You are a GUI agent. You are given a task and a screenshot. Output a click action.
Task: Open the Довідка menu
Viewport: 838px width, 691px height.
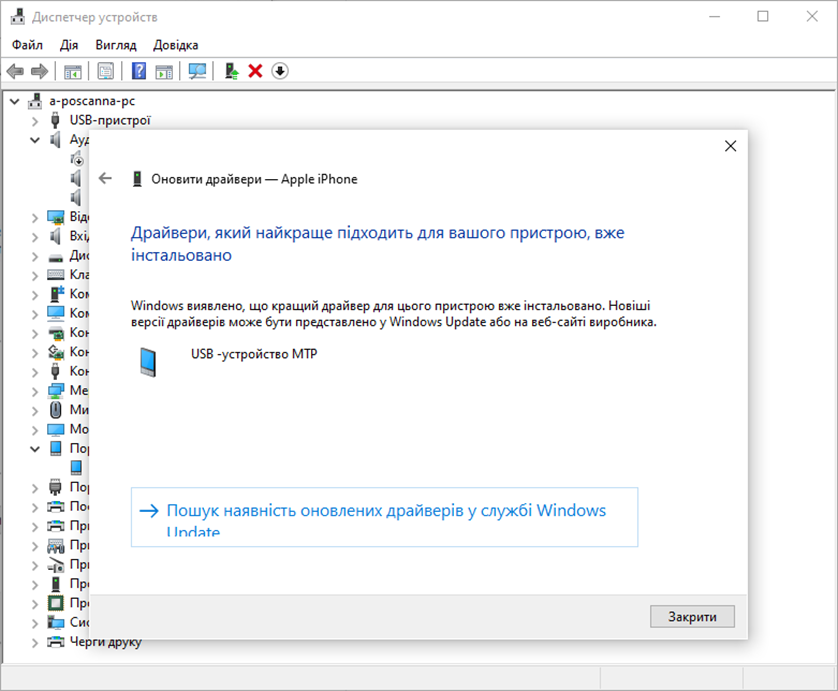point(176,45)
